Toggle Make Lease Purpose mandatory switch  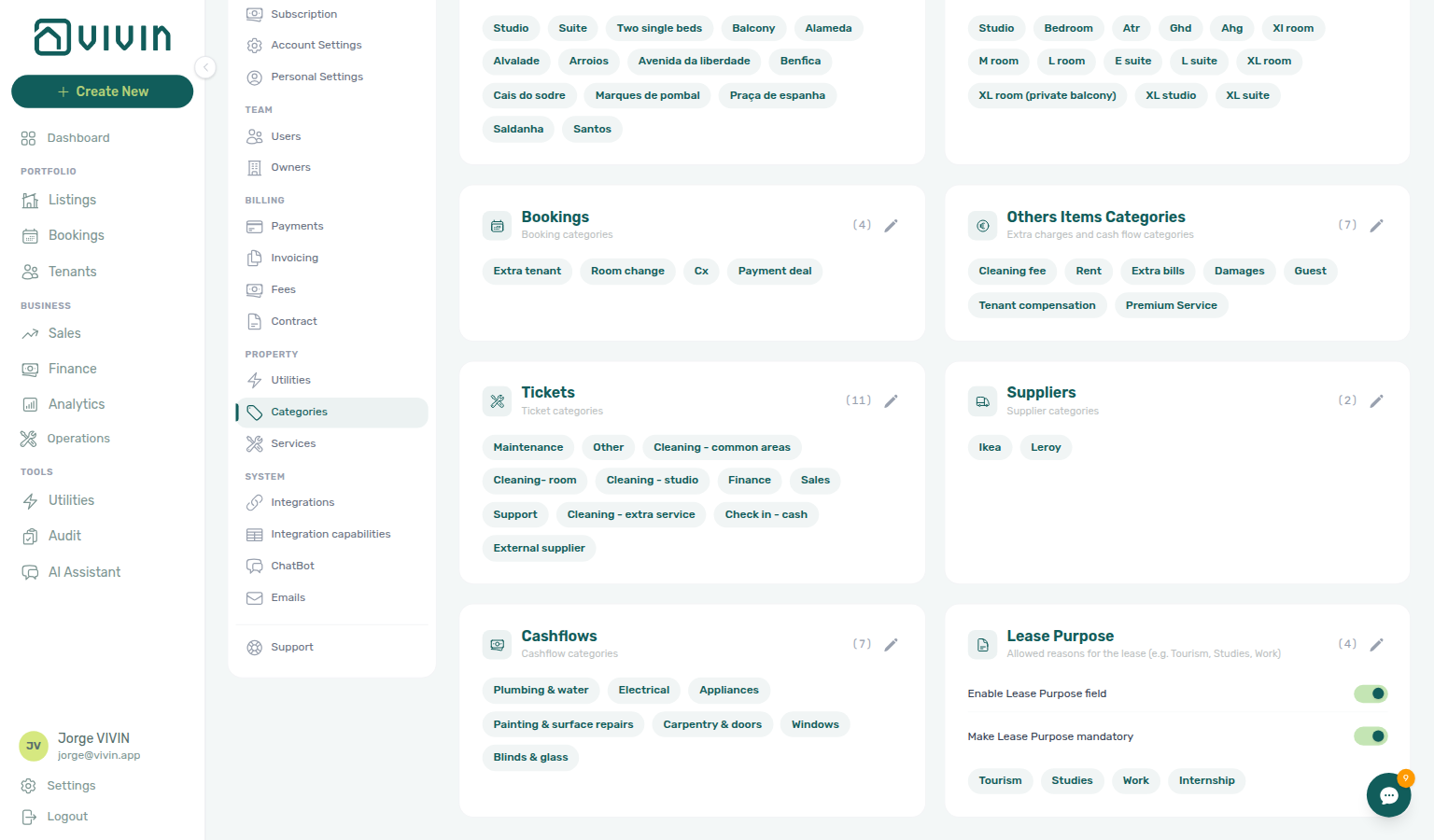pyautogui.click(x=1371, y=736)
